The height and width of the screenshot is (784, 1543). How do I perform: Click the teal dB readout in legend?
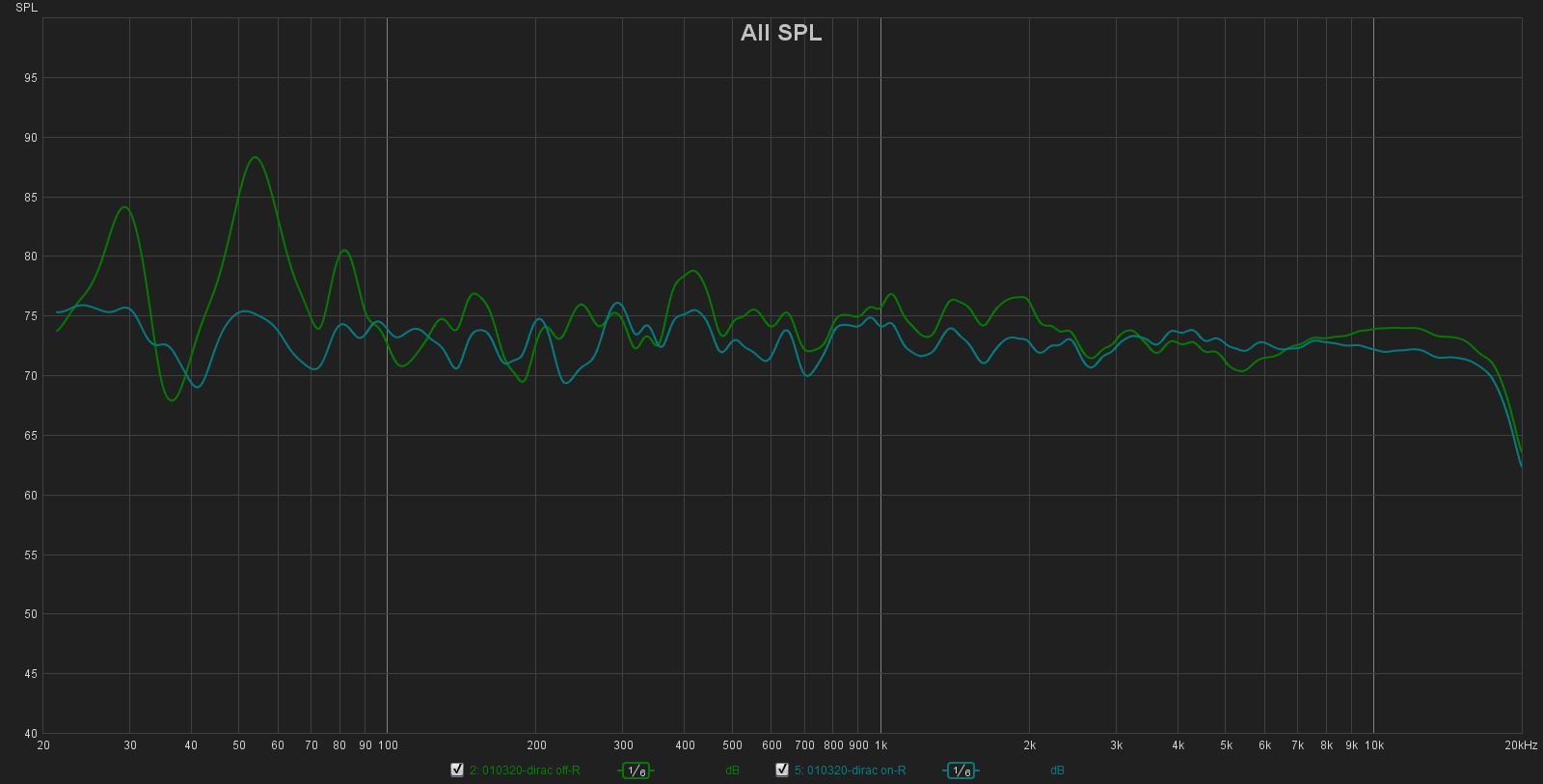click(x=1057, y=770)
